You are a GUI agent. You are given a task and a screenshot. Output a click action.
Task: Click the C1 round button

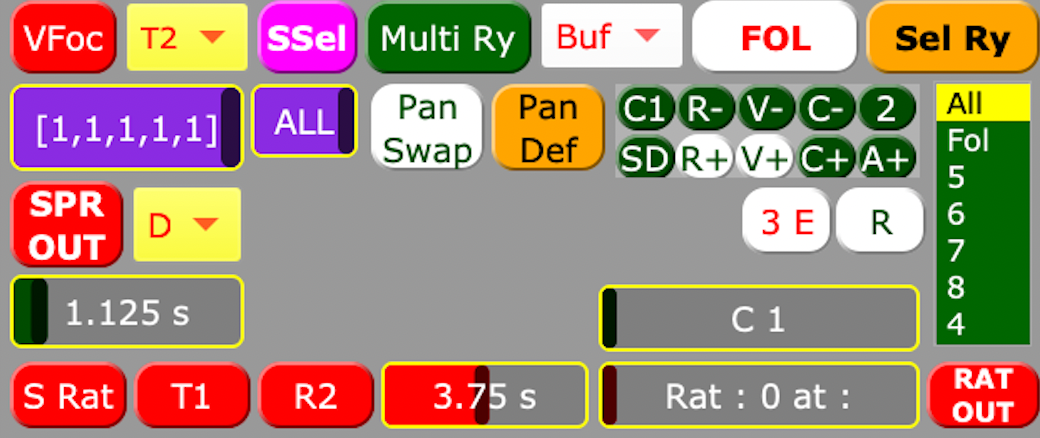(645, 108)
